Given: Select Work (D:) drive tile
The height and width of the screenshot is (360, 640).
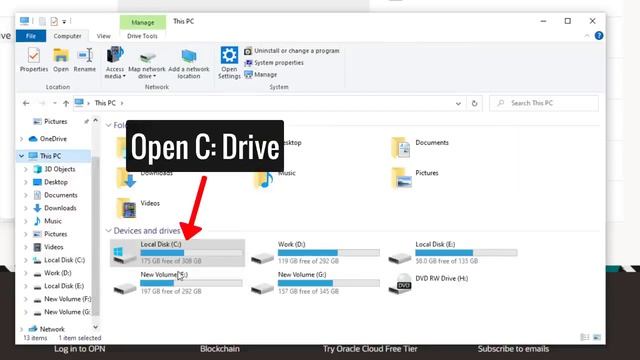Looking at the screenshot, I should click(315, 253).
